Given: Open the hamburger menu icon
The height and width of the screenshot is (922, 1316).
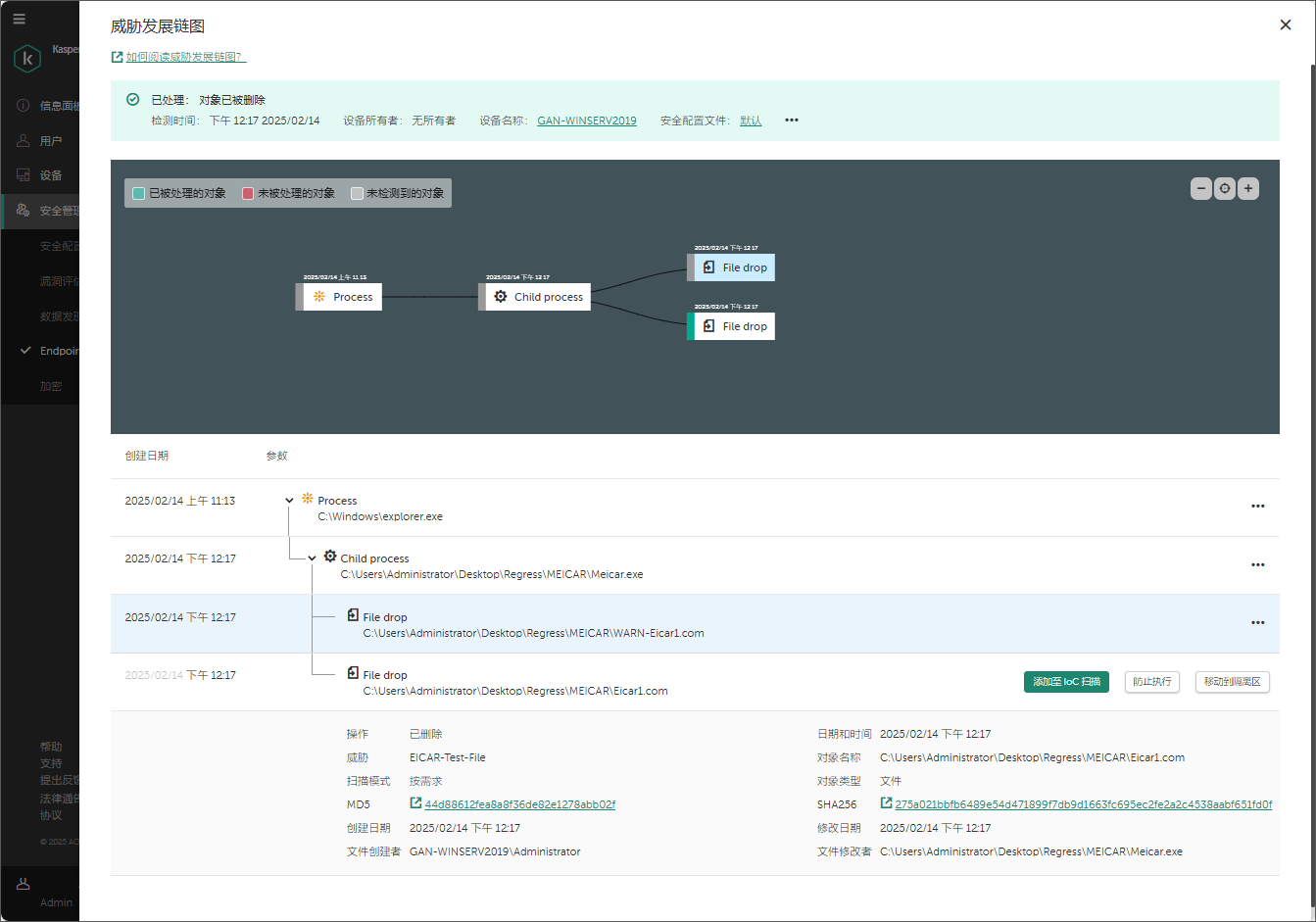Looking at the screenshot, I should (x=19, y=19).
